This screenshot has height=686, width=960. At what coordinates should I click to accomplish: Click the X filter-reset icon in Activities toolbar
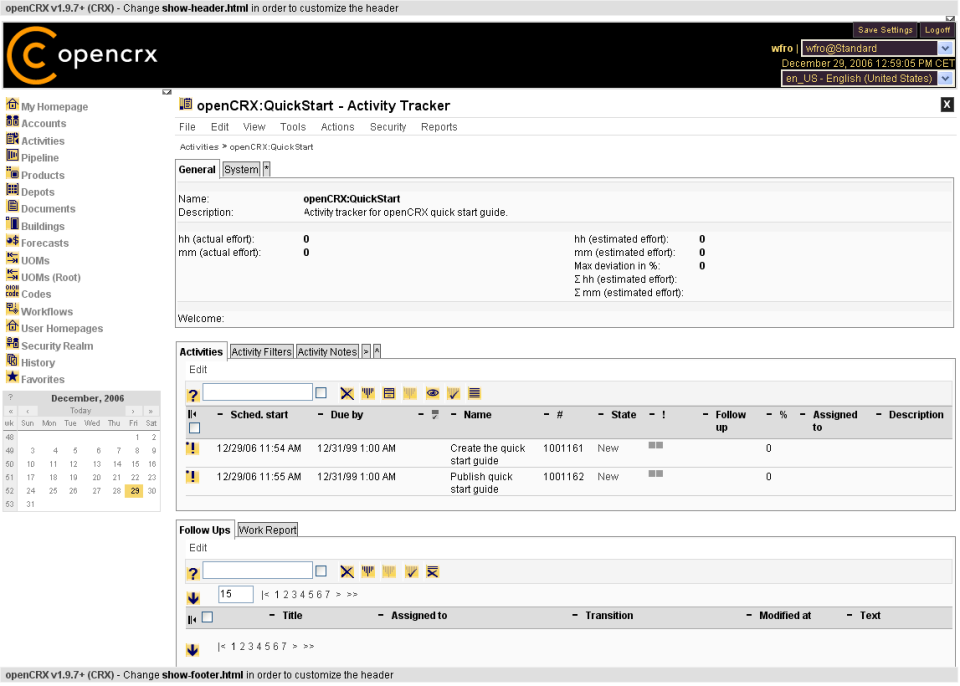click(347, 394)
